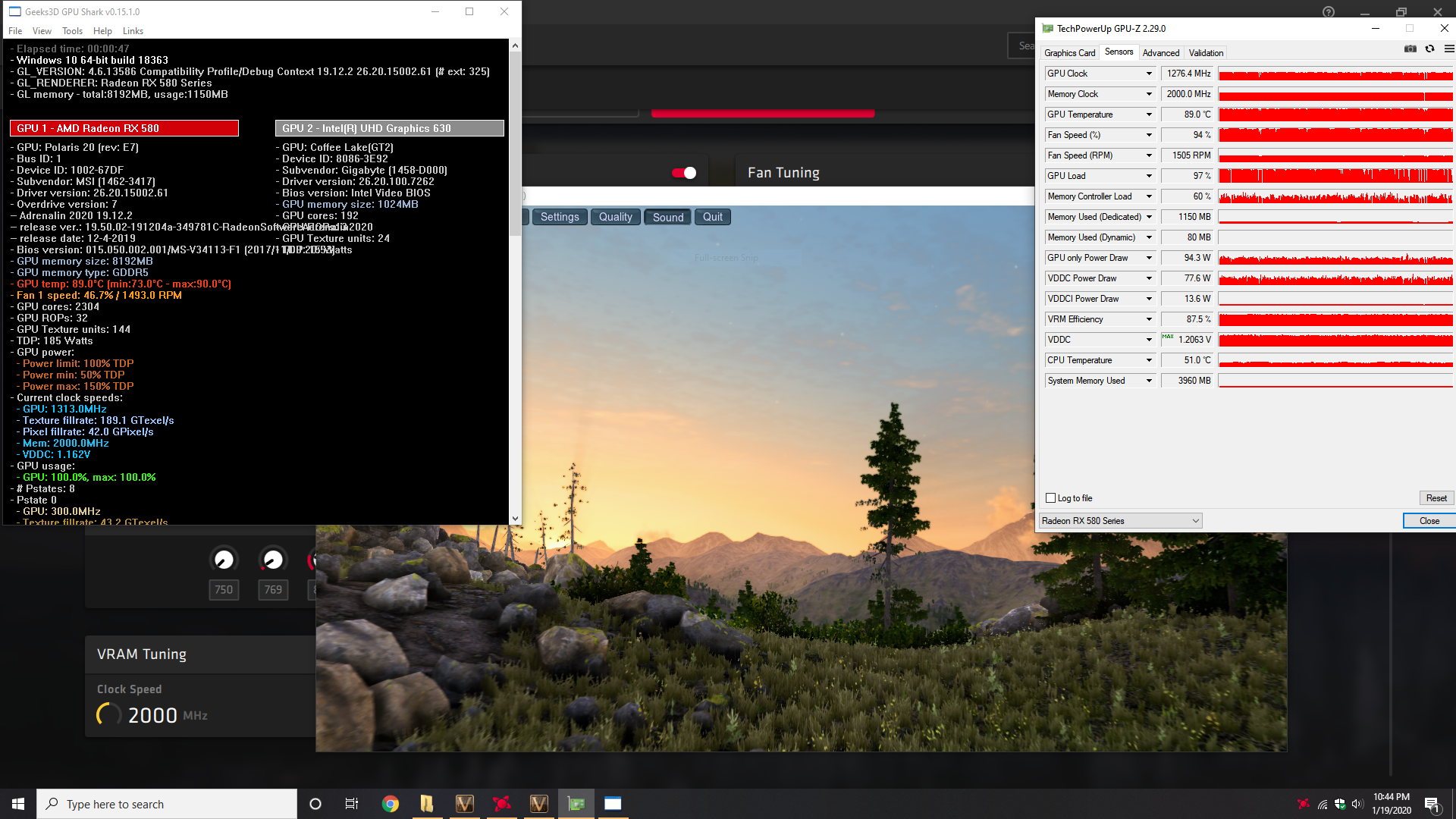Screen dimensions: 1456x819
Task: Click the volume icon in system tray
Action: pos(1357,804)
